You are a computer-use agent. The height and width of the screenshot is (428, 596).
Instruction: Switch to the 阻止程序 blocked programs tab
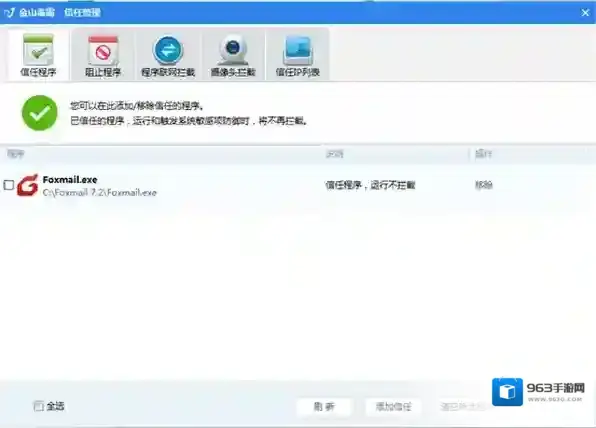(x=103, y=55)
